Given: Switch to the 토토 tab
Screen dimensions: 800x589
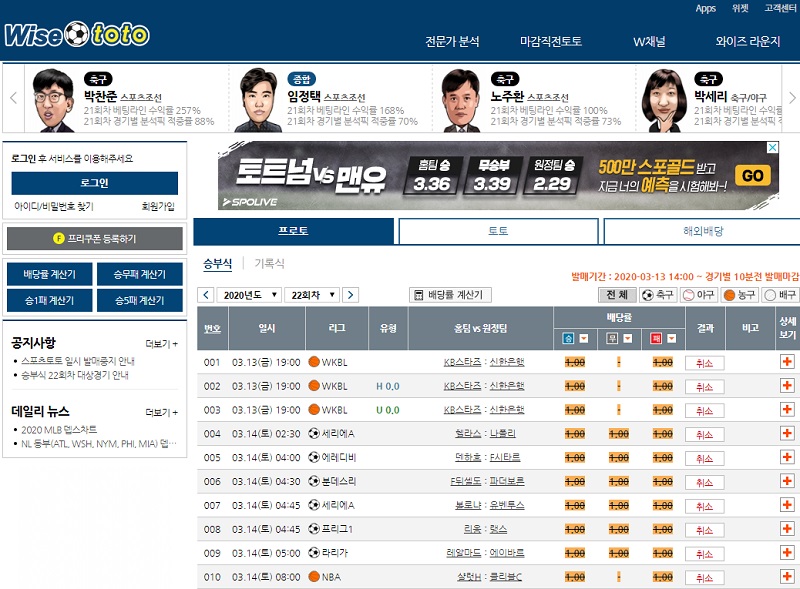Looking at the screenshot, I should (498, 231).
